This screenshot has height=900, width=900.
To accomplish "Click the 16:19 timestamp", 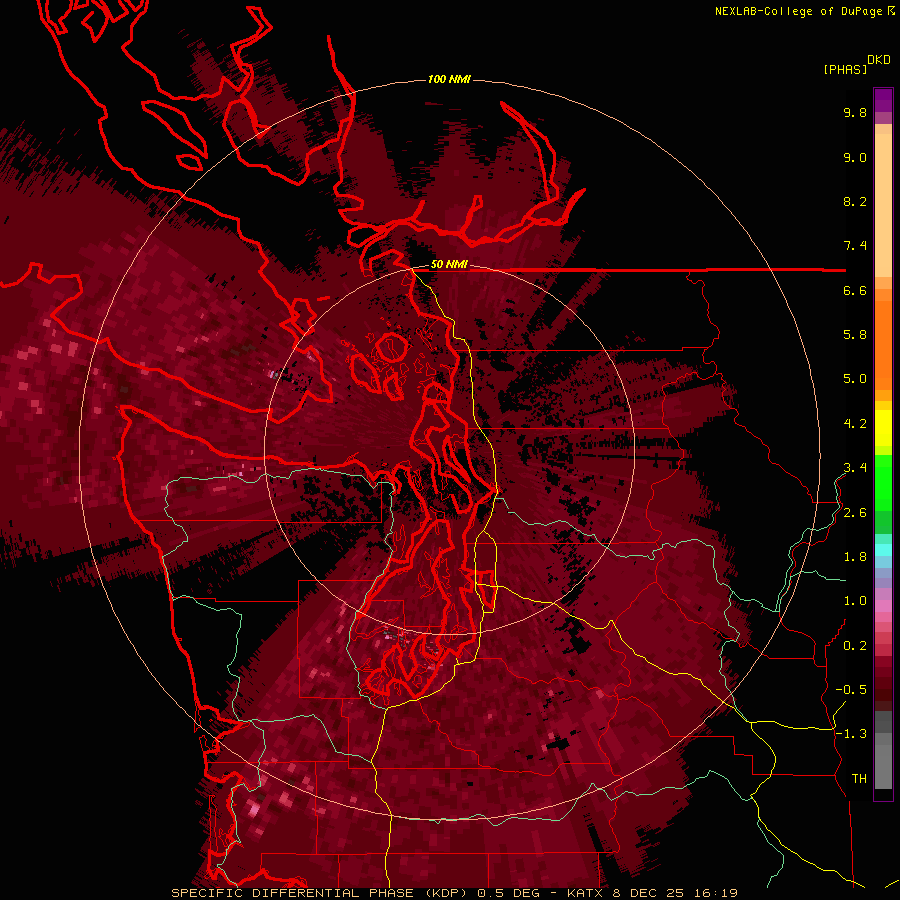I will (x=714, y=893).
